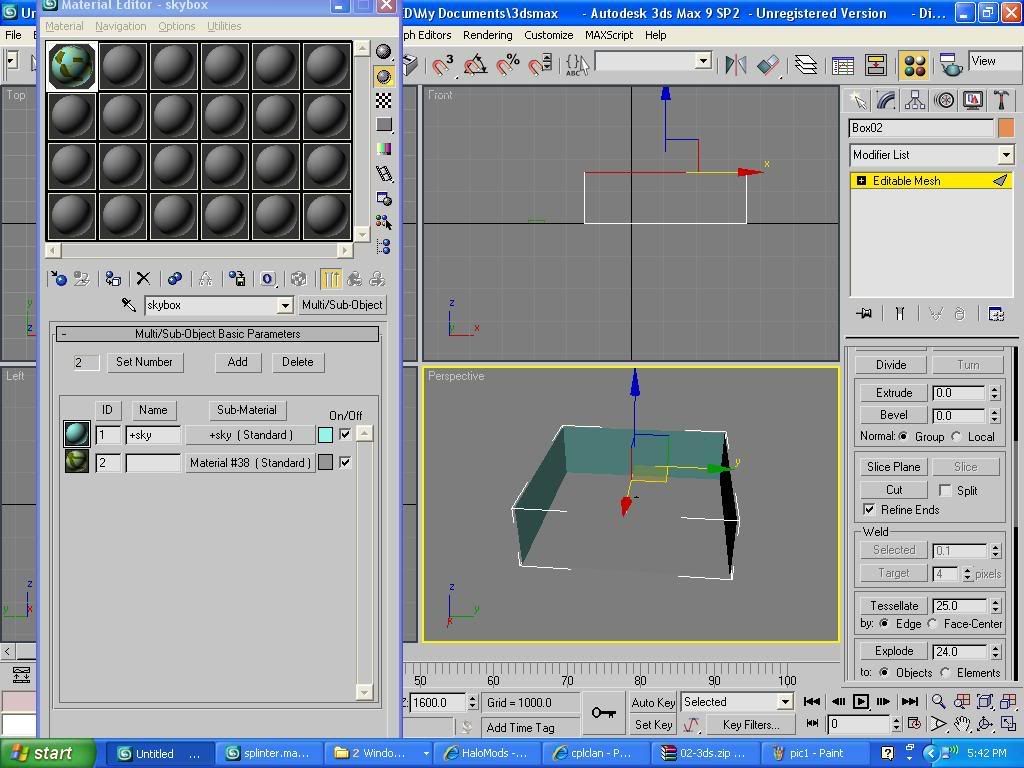Toggle On/Off checkbox for +sky sub-material
The height and width of the screenshot is (768, 1024).
(345, 434)
